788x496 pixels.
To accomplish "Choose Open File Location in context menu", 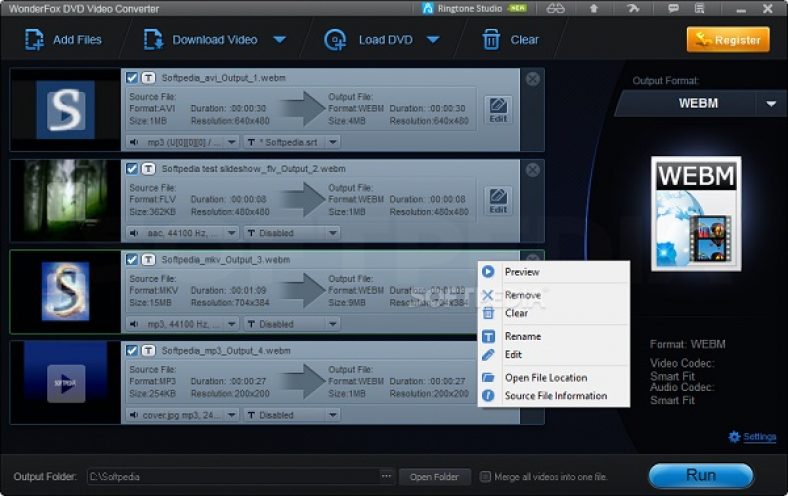I will 545,378.
